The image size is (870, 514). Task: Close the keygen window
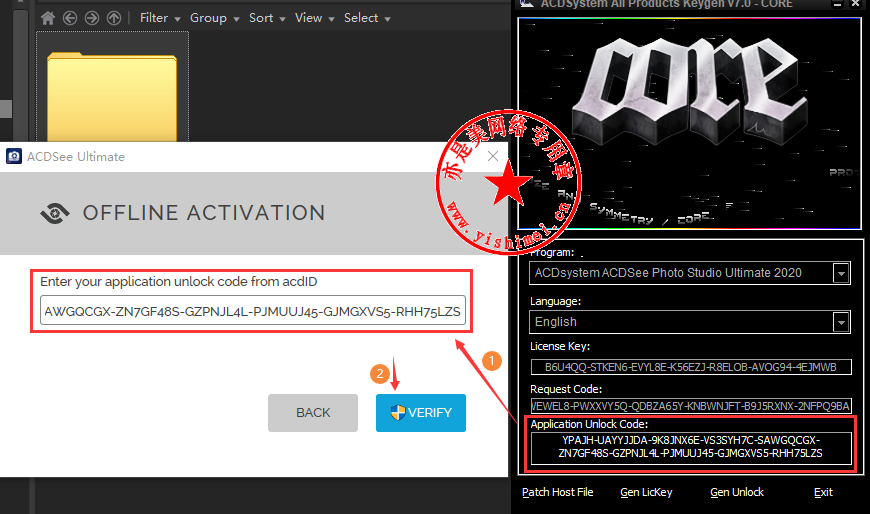click(x=856, y=4)
